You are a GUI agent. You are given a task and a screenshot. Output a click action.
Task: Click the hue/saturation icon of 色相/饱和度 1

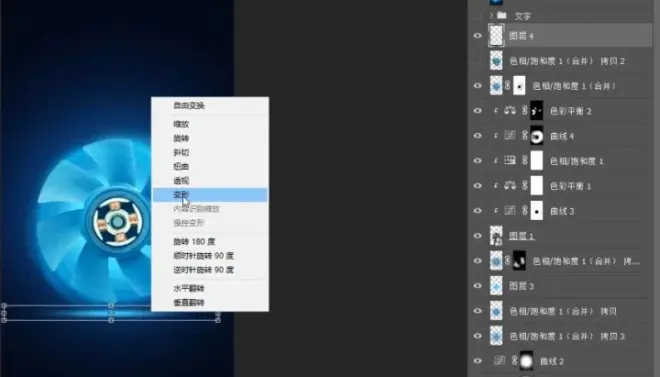(x=510, y=160)
